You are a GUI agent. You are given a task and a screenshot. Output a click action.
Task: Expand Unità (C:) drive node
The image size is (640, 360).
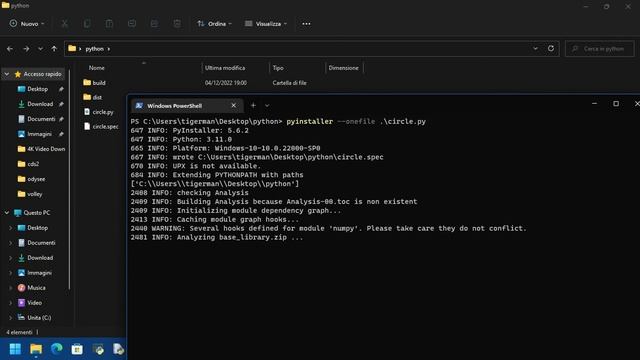click(x=11, y=318)
